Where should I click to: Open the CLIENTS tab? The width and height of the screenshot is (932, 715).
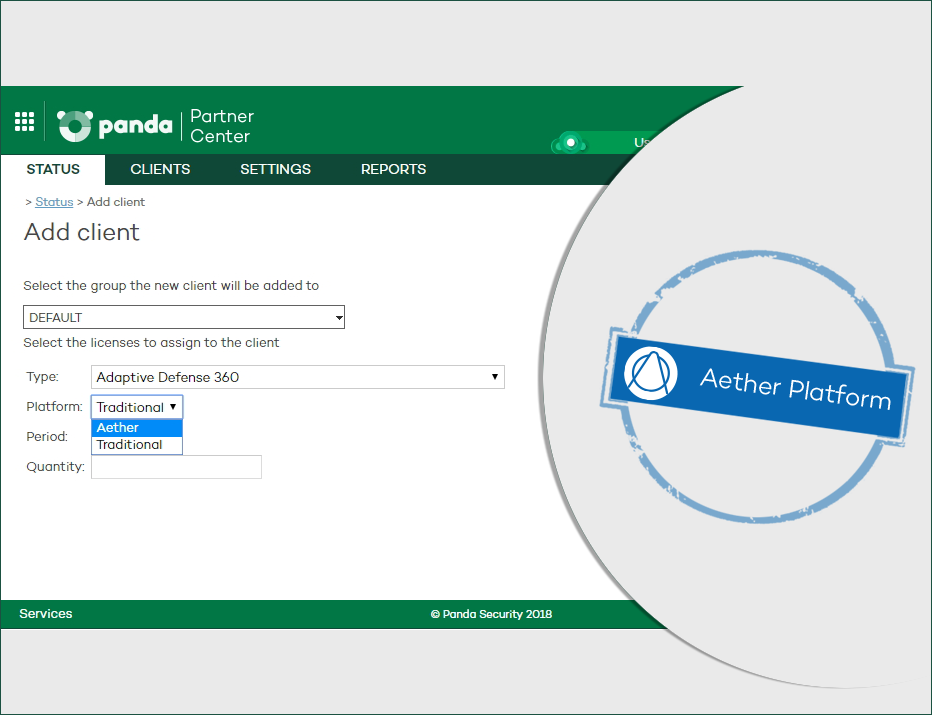(160, 169)
